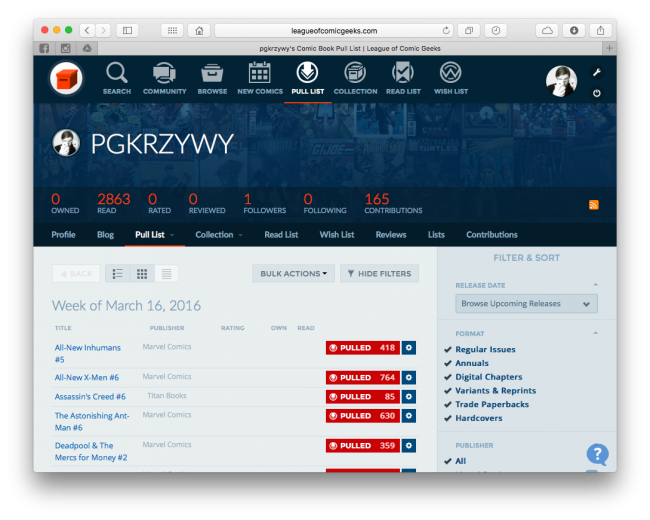Open gear options for All-New Inhumans #5
650x520 pixels.
pos(409,347)
